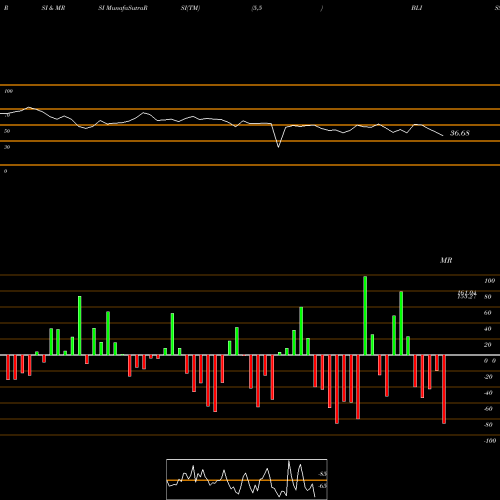The image size is (500, 500).
Task: Click the 36.68 RSI value label
Action: (x=460, y=133)
